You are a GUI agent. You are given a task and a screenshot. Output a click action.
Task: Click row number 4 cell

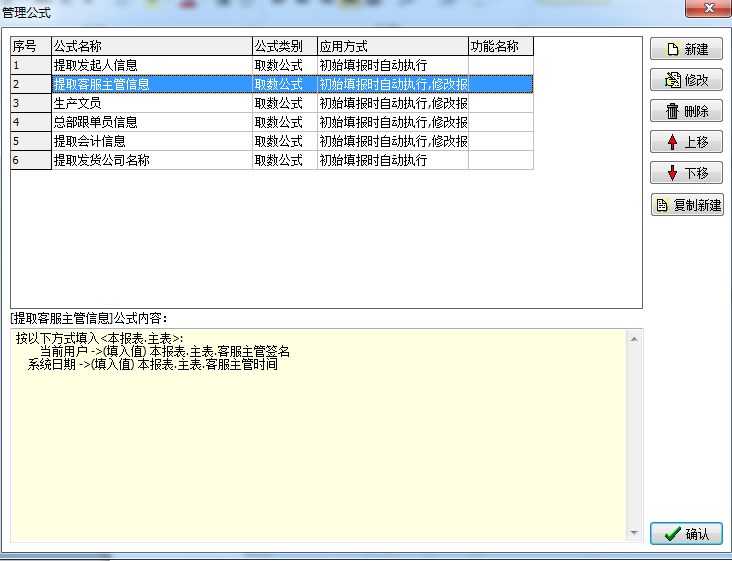click(x=31, y=122)
